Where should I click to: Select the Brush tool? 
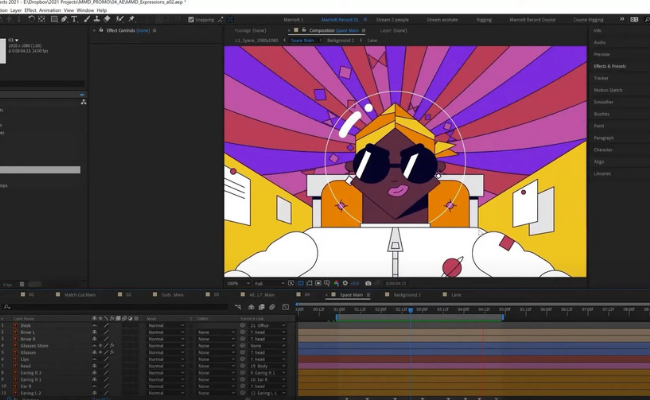tap(87, 19)
